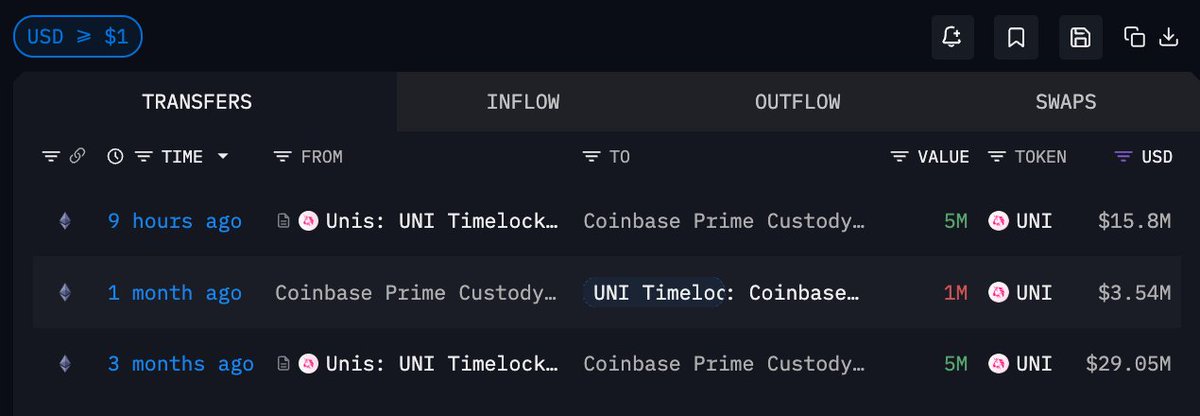1200x416 pixels.
Task: Download the transfers data
Action: [x=1168, y=38]
